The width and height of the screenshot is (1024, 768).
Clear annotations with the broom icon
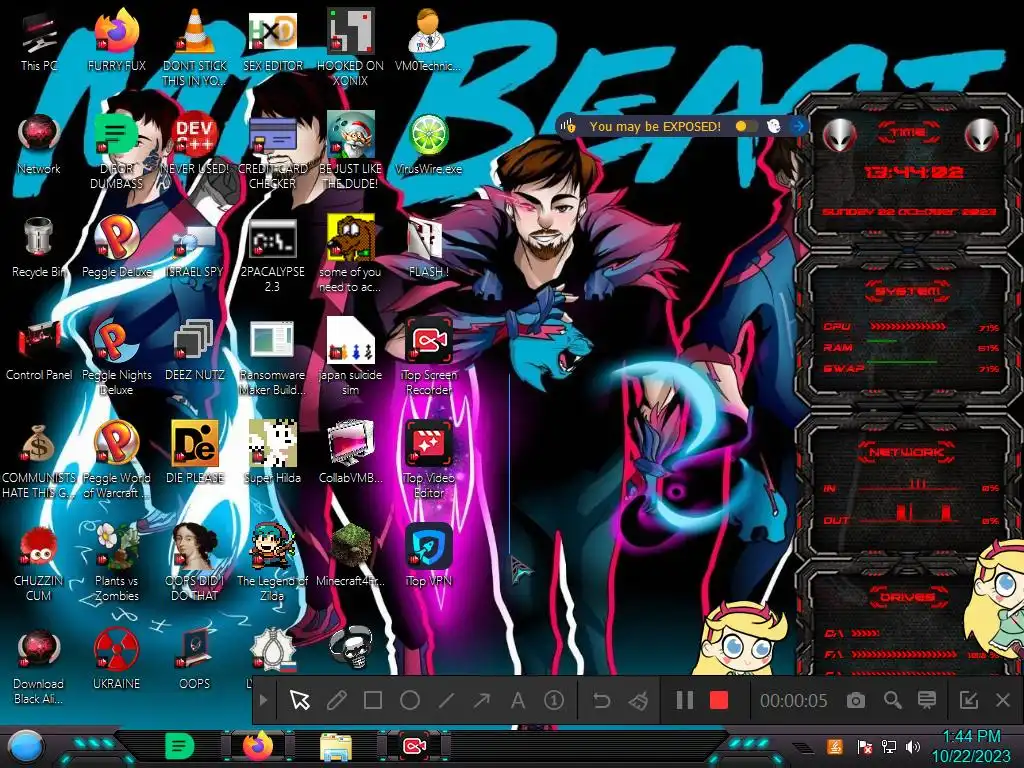638,701
